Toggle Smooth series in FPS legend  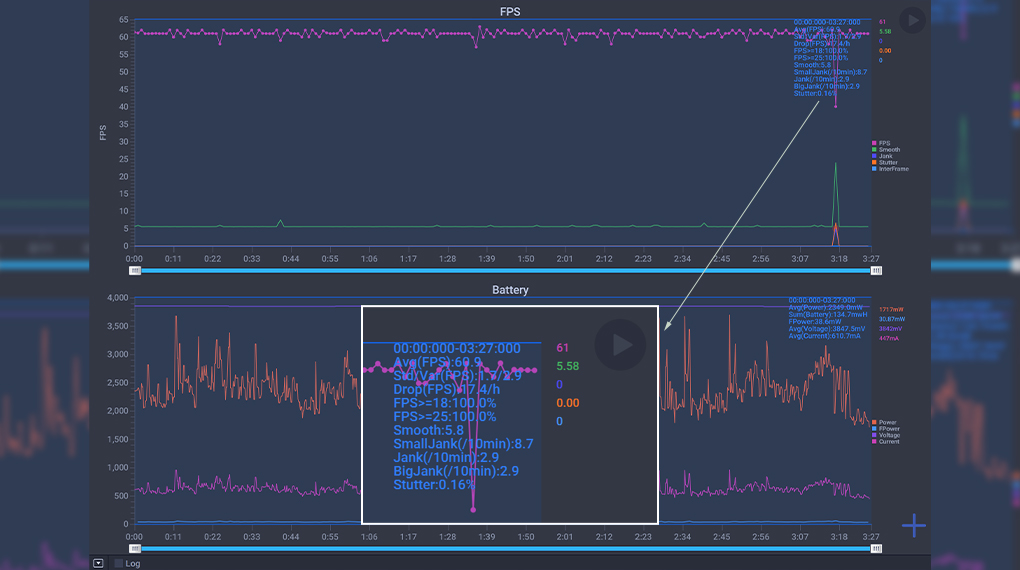click(x=887, y=150)
